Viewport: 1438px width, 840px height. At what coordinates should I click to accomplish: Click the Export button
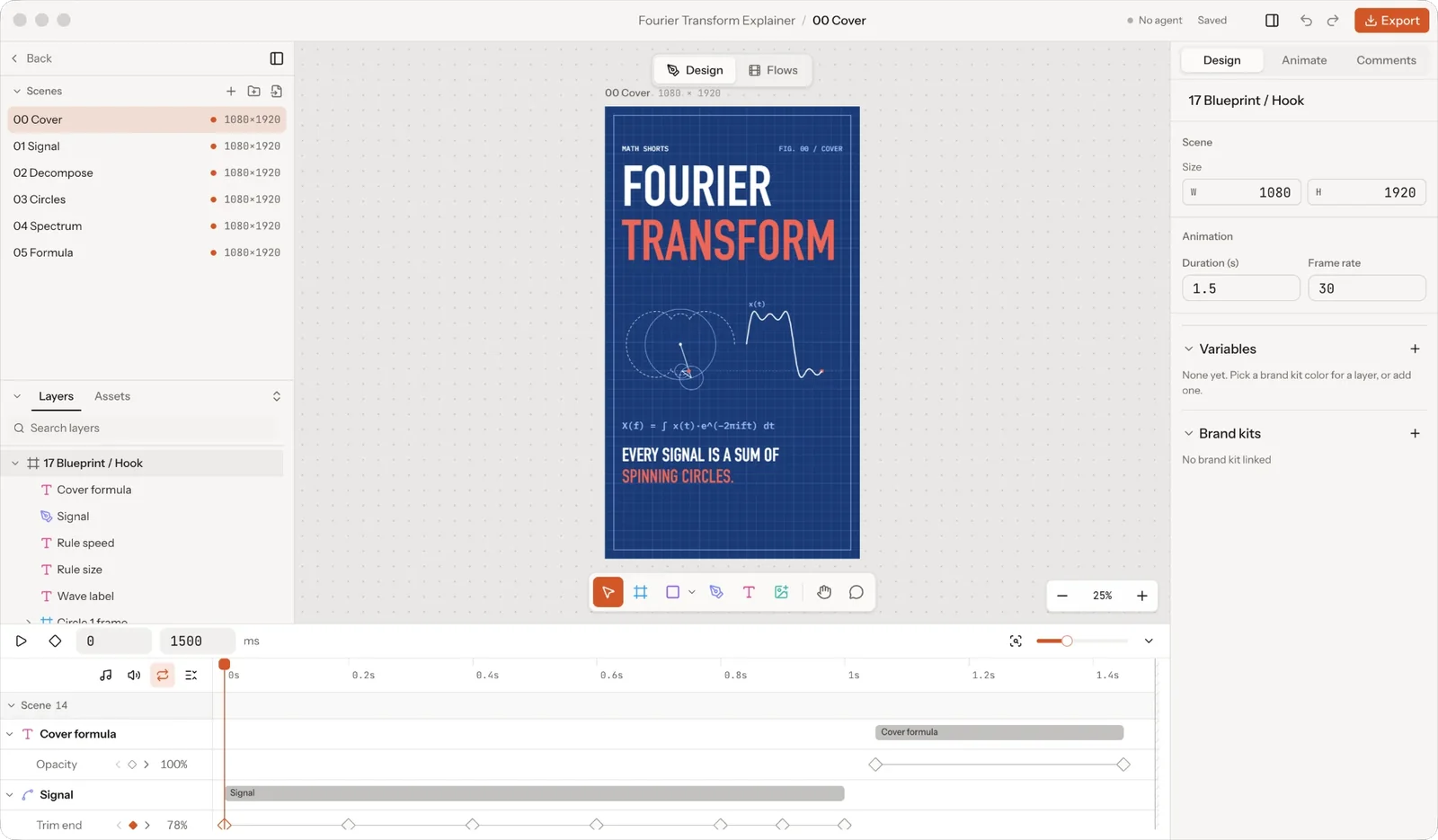[1392, 20]
